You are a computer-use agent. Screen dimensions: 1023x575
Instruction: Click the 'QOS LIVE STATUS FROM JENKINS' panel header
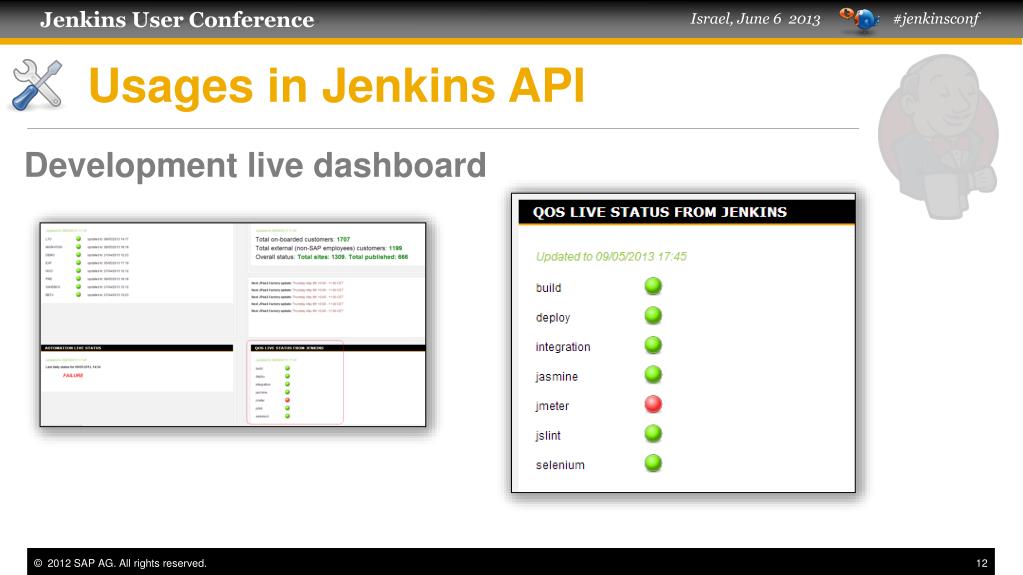(x=686, y=212)
